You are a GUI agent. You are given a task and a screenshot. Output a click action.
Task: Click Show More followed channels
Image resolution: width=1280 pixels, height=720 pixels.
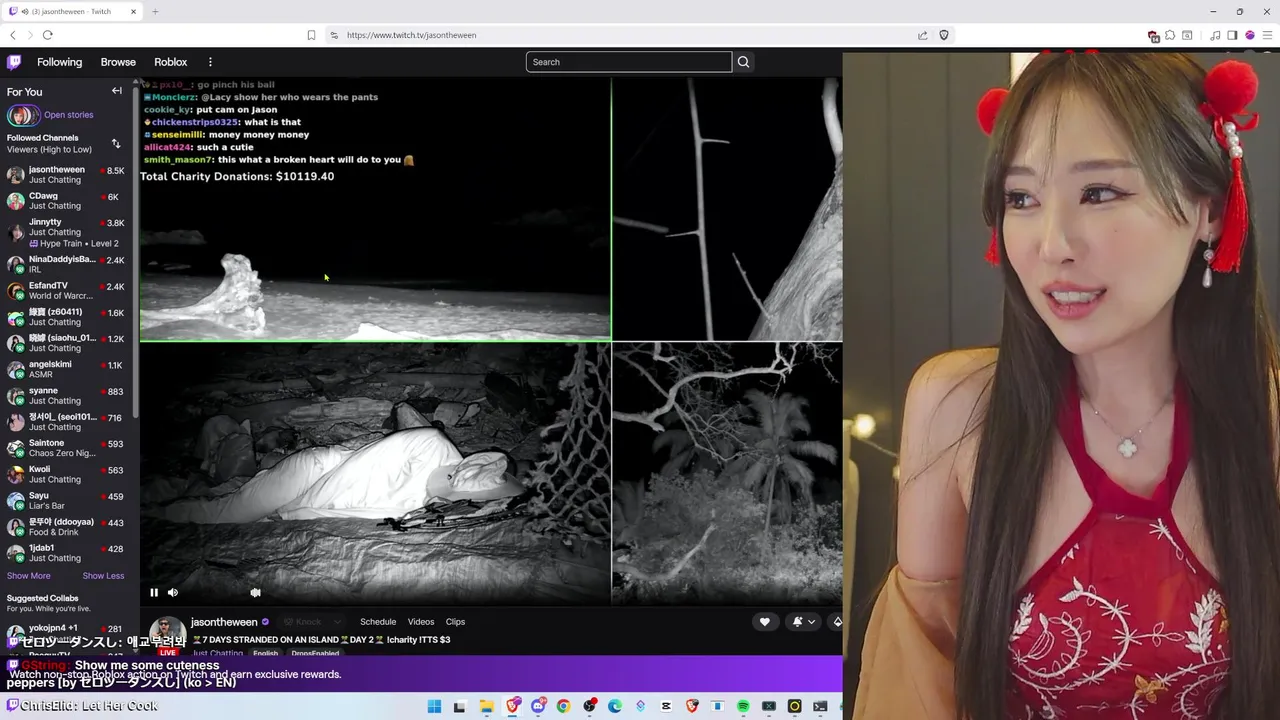point(28,576)
